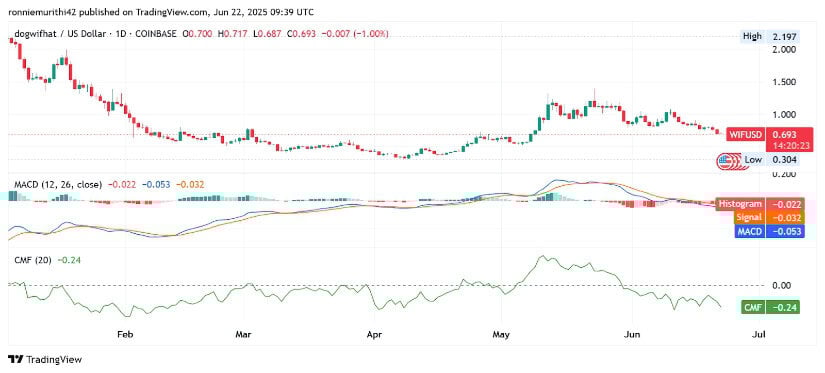Select the blue MACD label on axis

[x=750, y=231]
